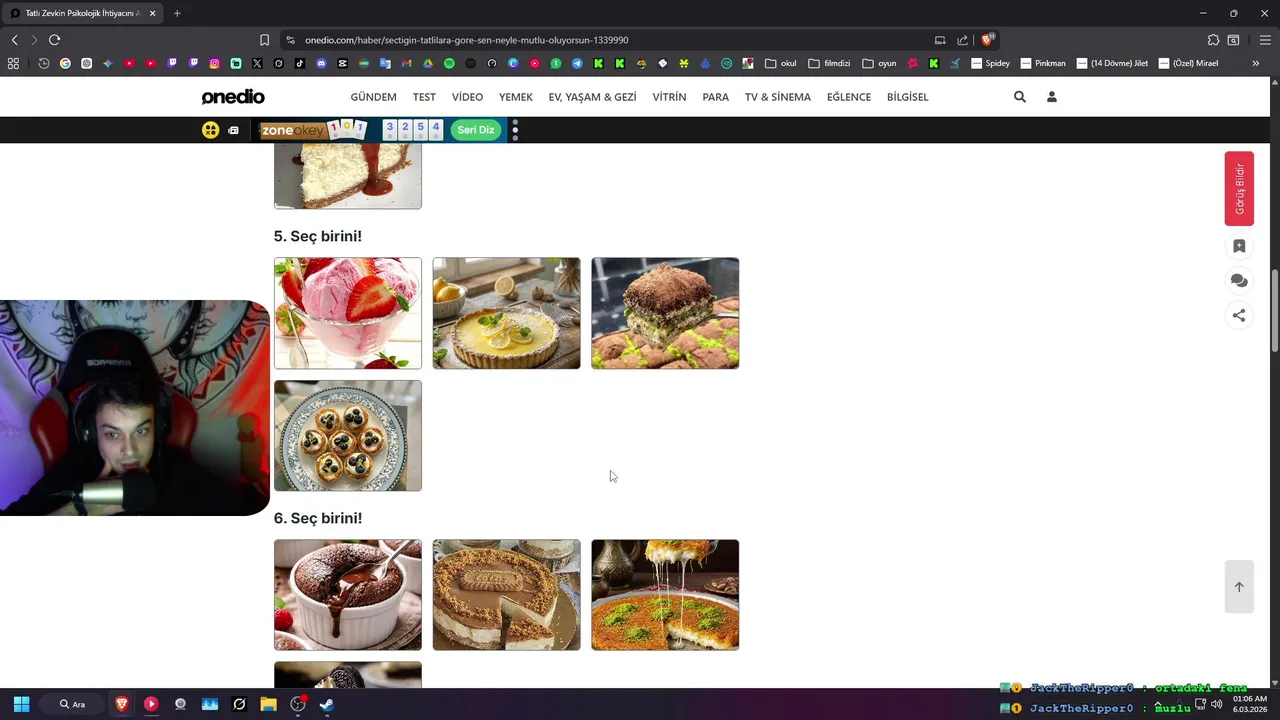Select the pistachio baklava cake option
This screenshot has height=720, width=1280.
click(x=665, y=313)
